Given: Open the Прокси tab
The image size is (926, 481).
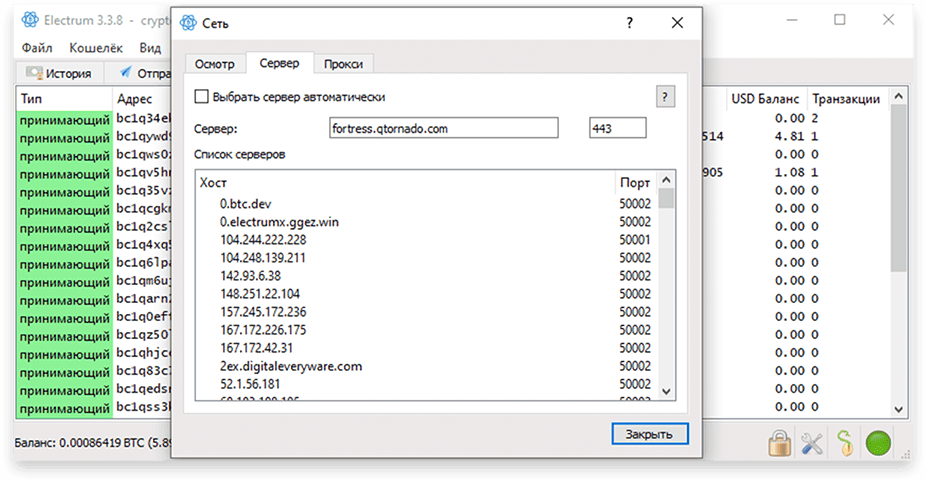Looking at the screenshot, I should (343, 64).
